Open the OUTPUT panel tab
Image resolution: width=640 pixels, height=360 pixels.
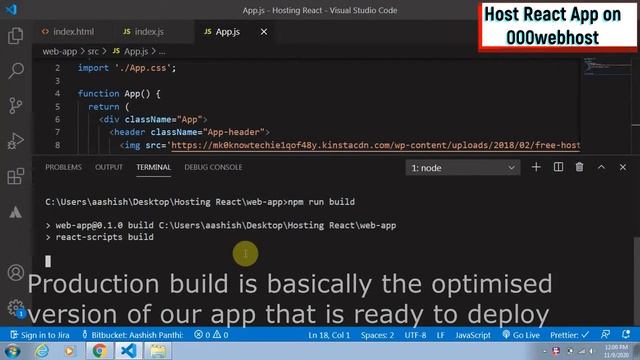109,167
